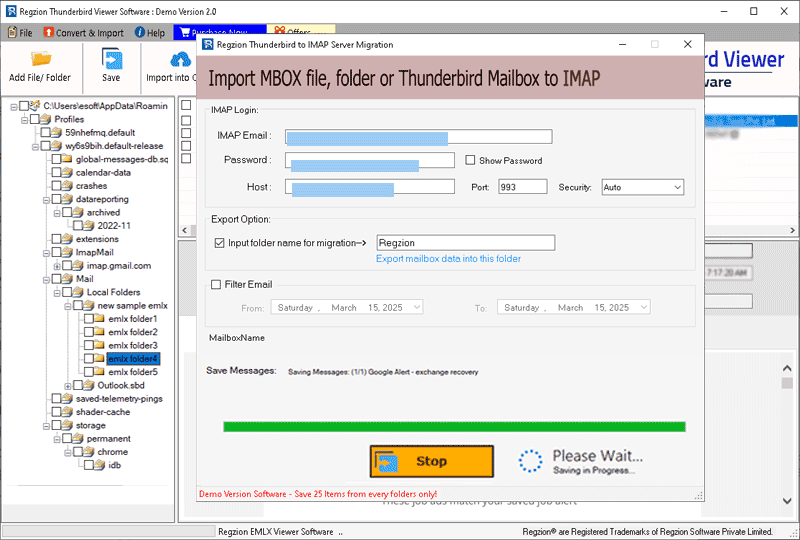
Task: Select the chrome folder tree item
Action: [112, 452]
